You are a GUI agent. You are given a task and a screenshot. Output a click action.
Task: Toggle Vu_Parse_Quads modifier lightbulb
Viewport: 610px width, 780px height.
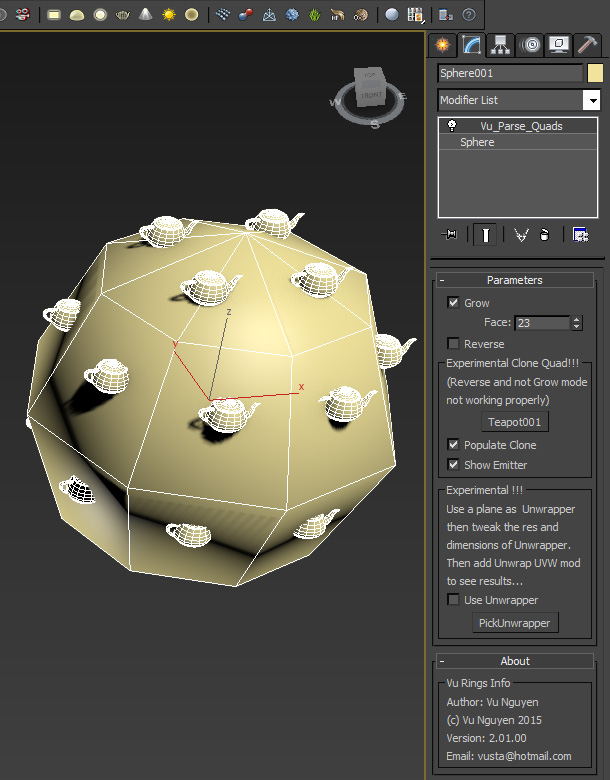click(452, 126)
